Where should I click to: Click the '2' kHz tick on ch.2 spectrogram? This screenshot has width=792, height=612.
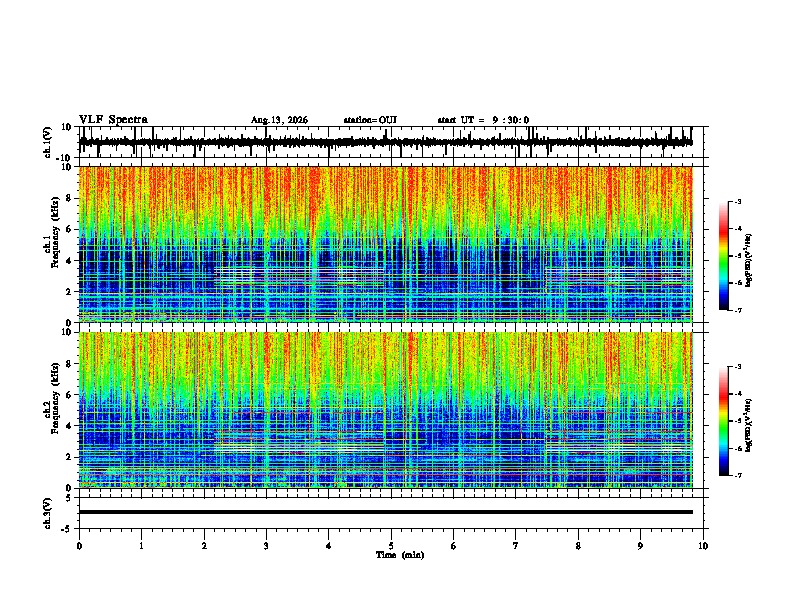(69, 457)
